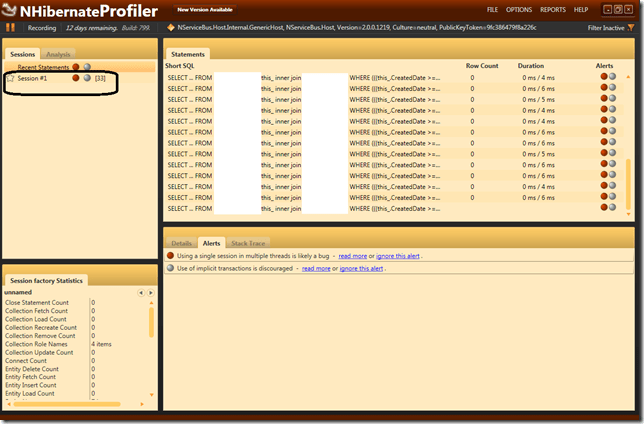Open the REPORTS menu
Screen dimensions: 644x424
pos(553,9)
